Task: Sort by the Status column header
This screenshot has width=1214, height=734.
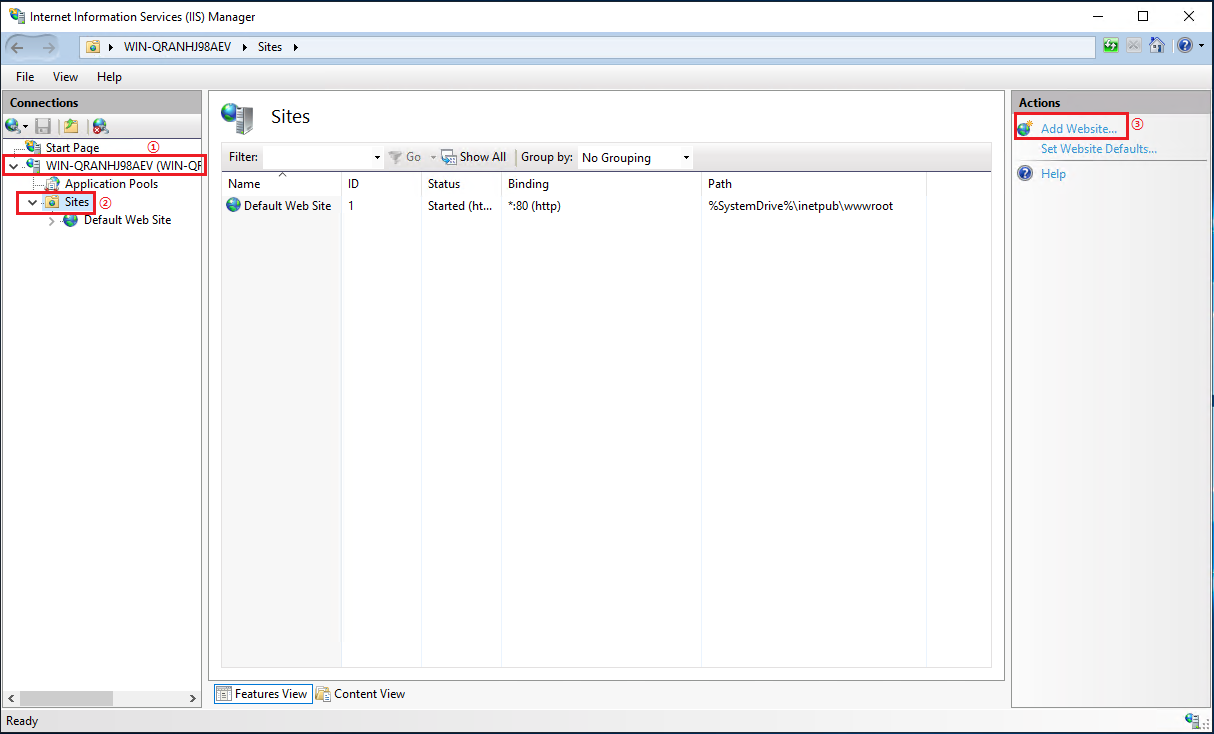Action: 461,184
